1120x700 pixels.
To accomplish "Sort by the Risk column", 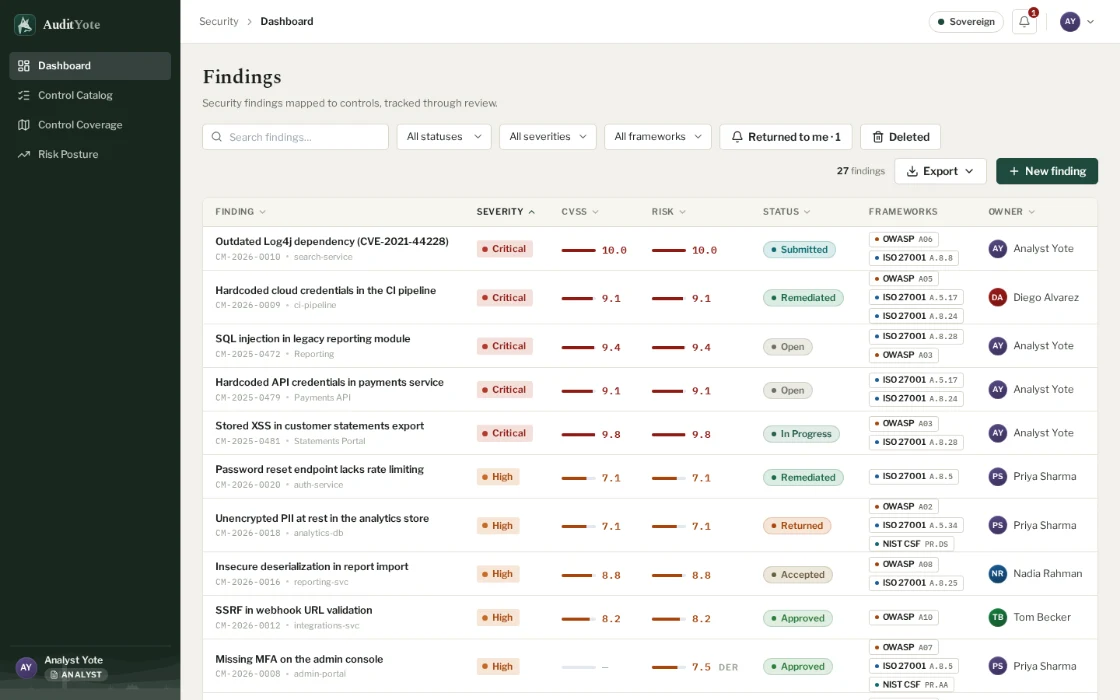I will pos(668,211).
